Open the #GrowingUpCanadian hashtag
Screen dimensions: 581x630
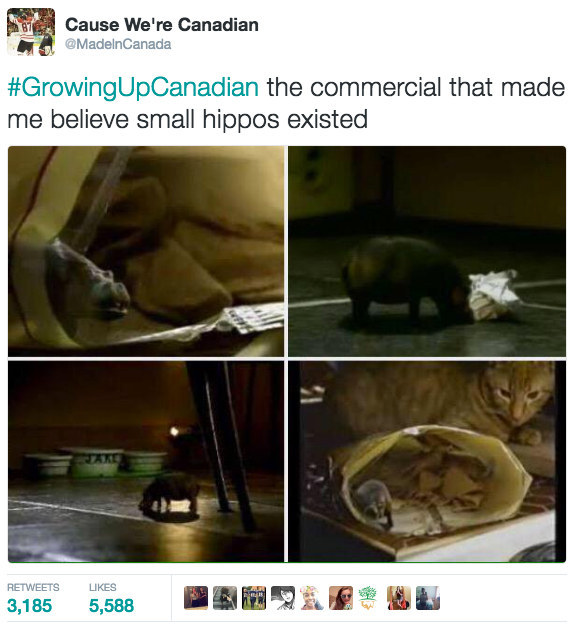(x=133, y=87)
